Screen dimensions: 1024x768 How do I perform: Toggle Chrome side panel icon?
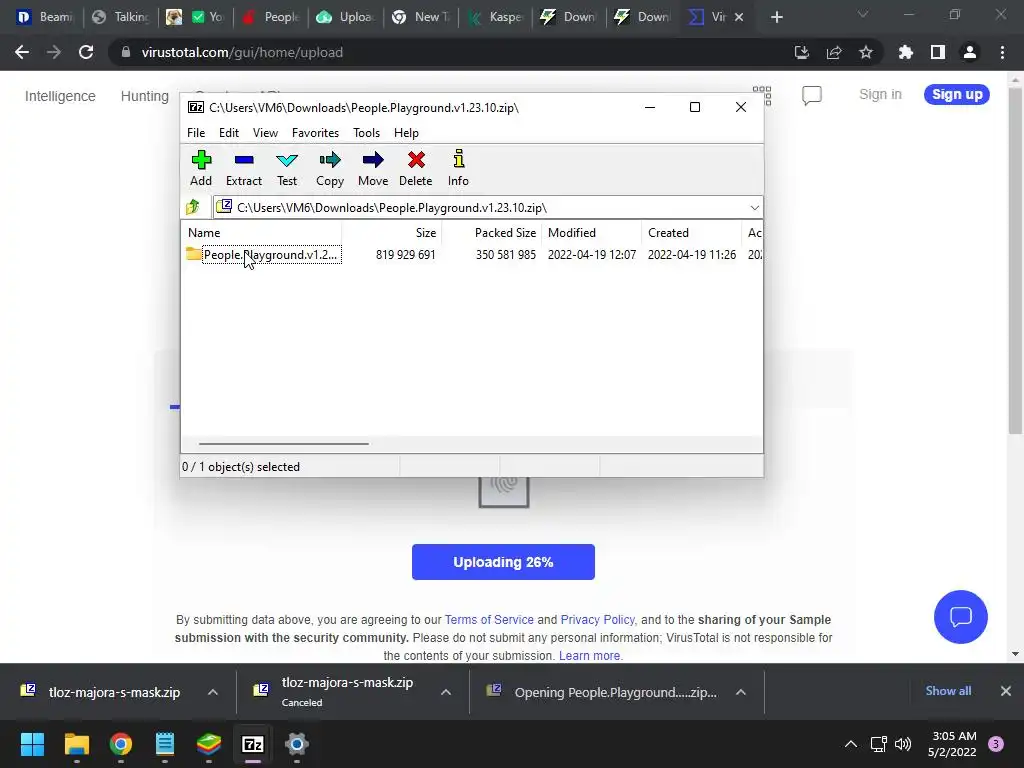click(938, 52)
